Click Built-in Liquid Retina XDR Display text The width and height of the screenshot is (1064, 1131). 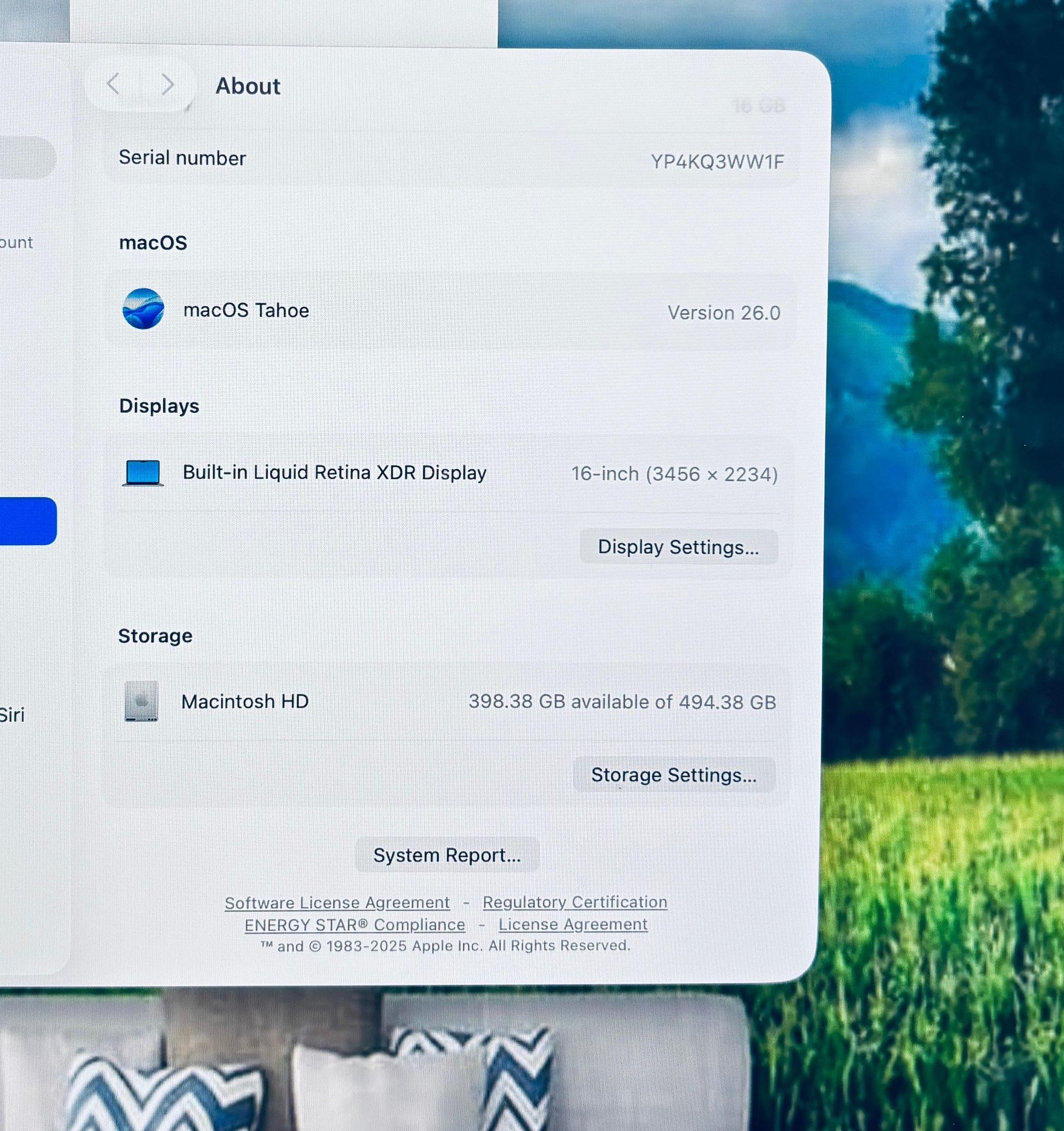pyautogui.click(x=335, y=472)
